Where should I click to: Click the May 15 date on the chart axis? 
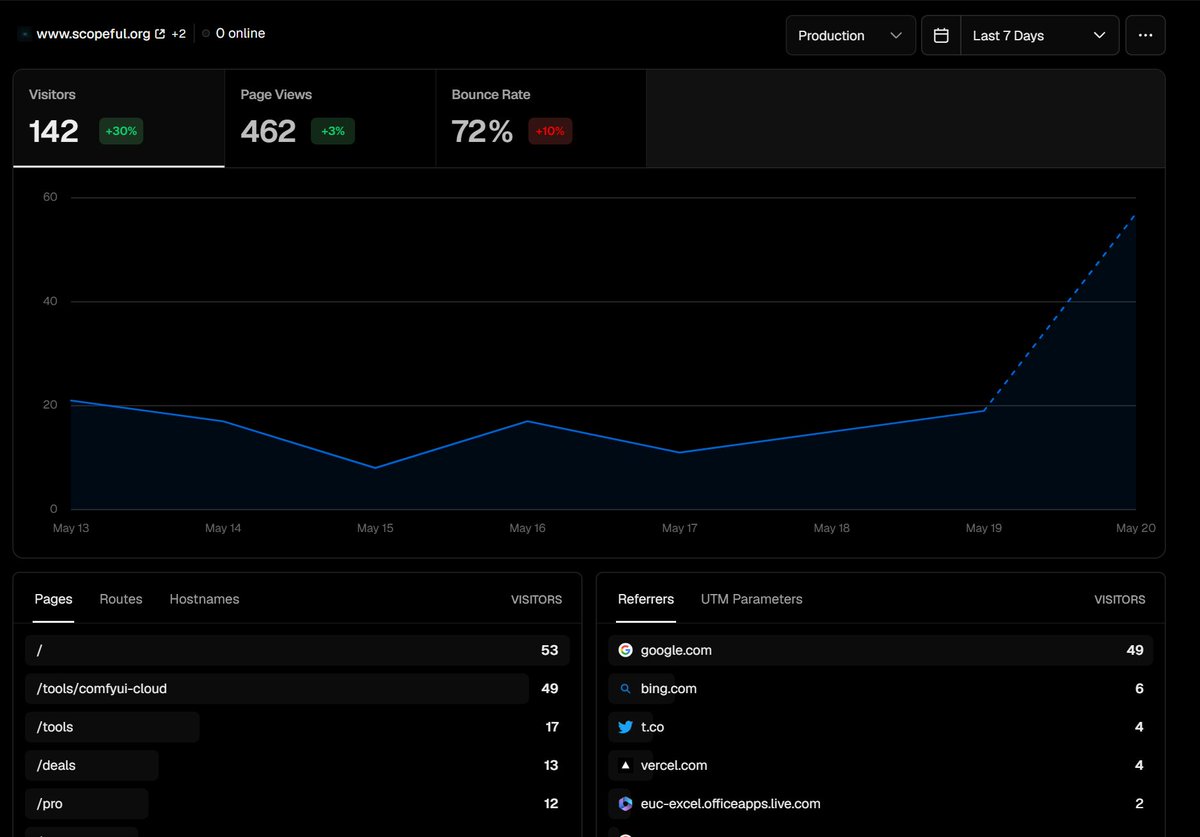tap(375, 528)
